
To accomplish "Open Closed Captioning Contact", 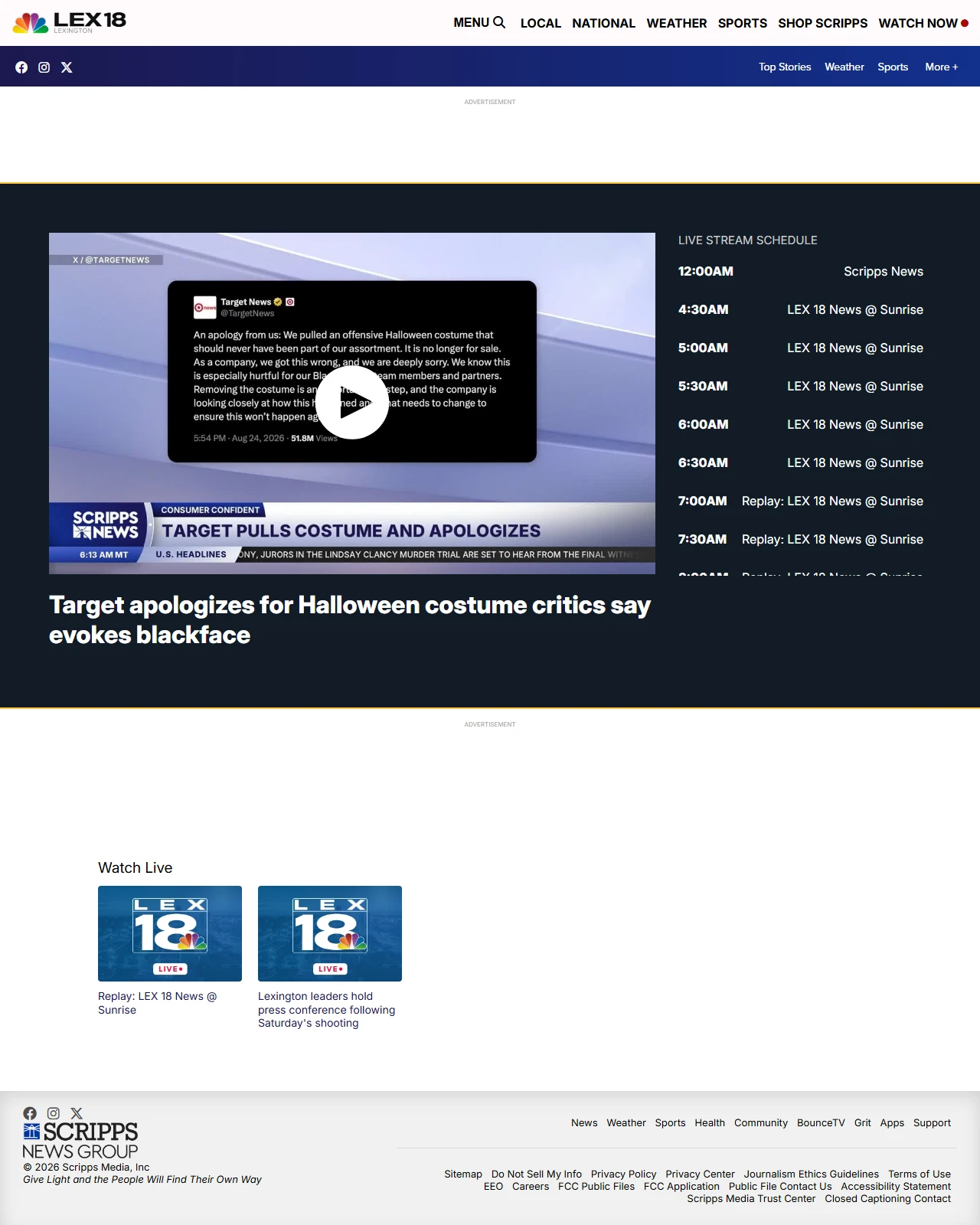I will point(888,1198).
